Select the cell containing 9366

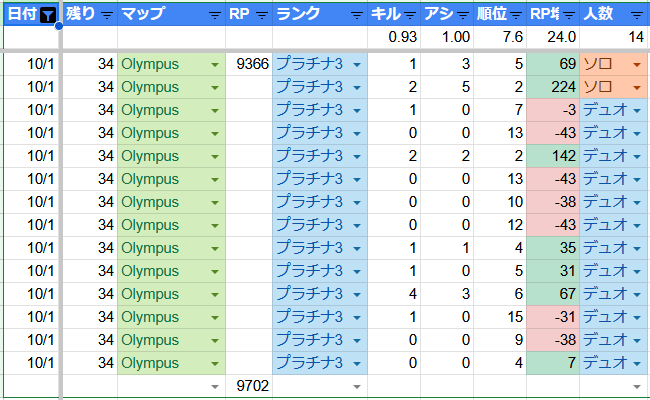point(248,64)
